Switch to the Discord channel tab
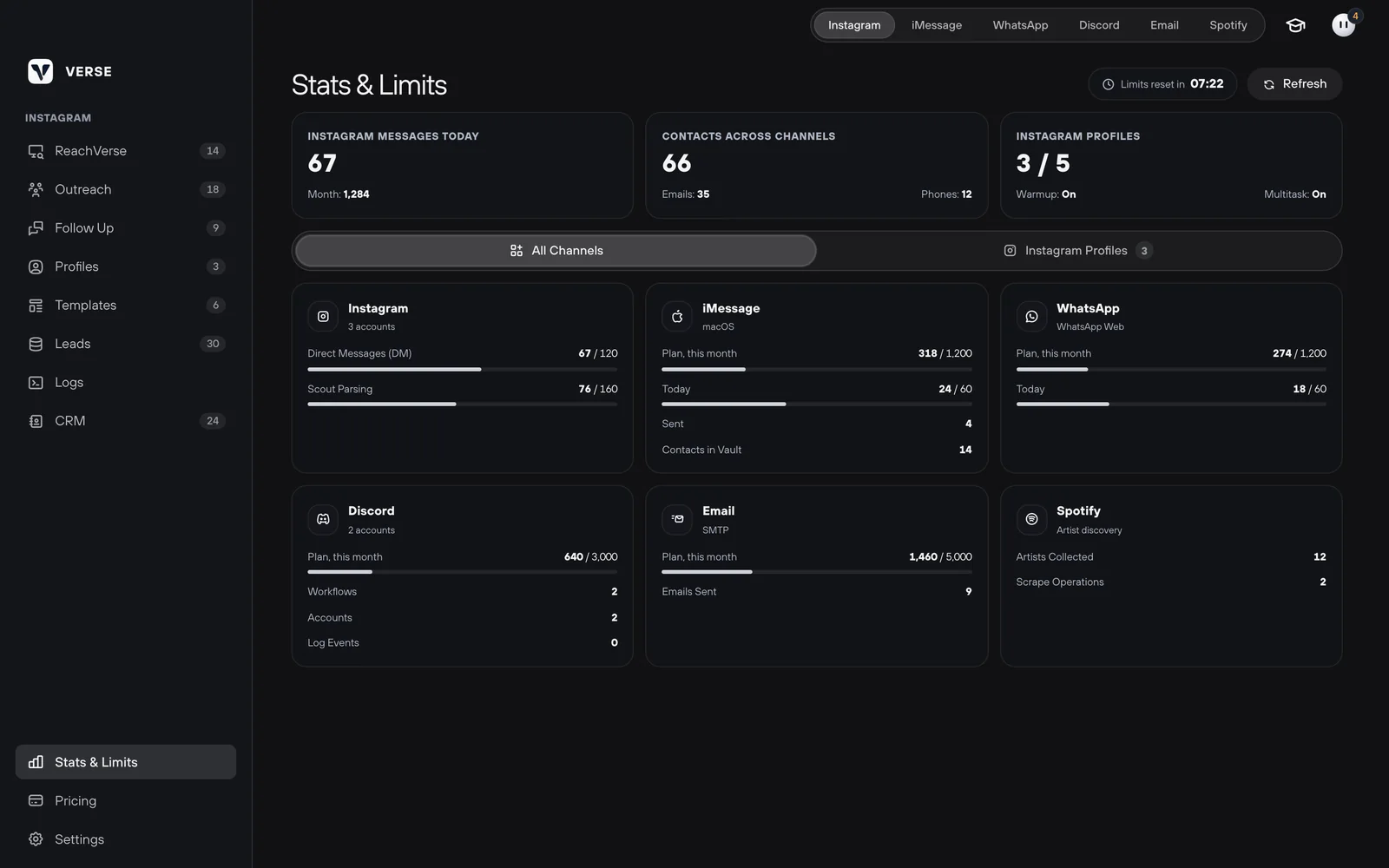This screenshot has height=868, width=1389. [1099, 25]
